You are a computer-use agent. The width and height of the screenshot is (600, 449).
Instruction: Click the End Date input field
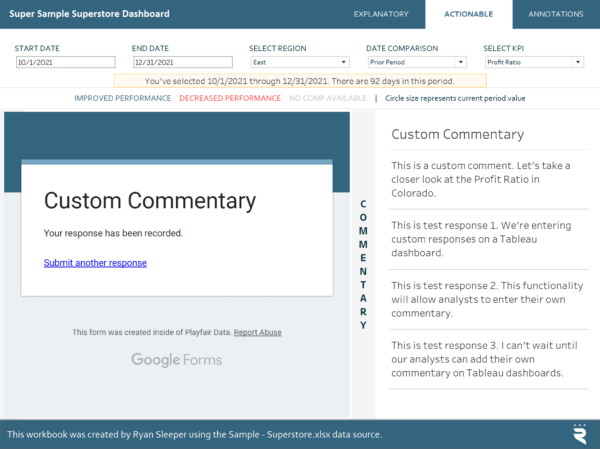(x=182, y=62)
